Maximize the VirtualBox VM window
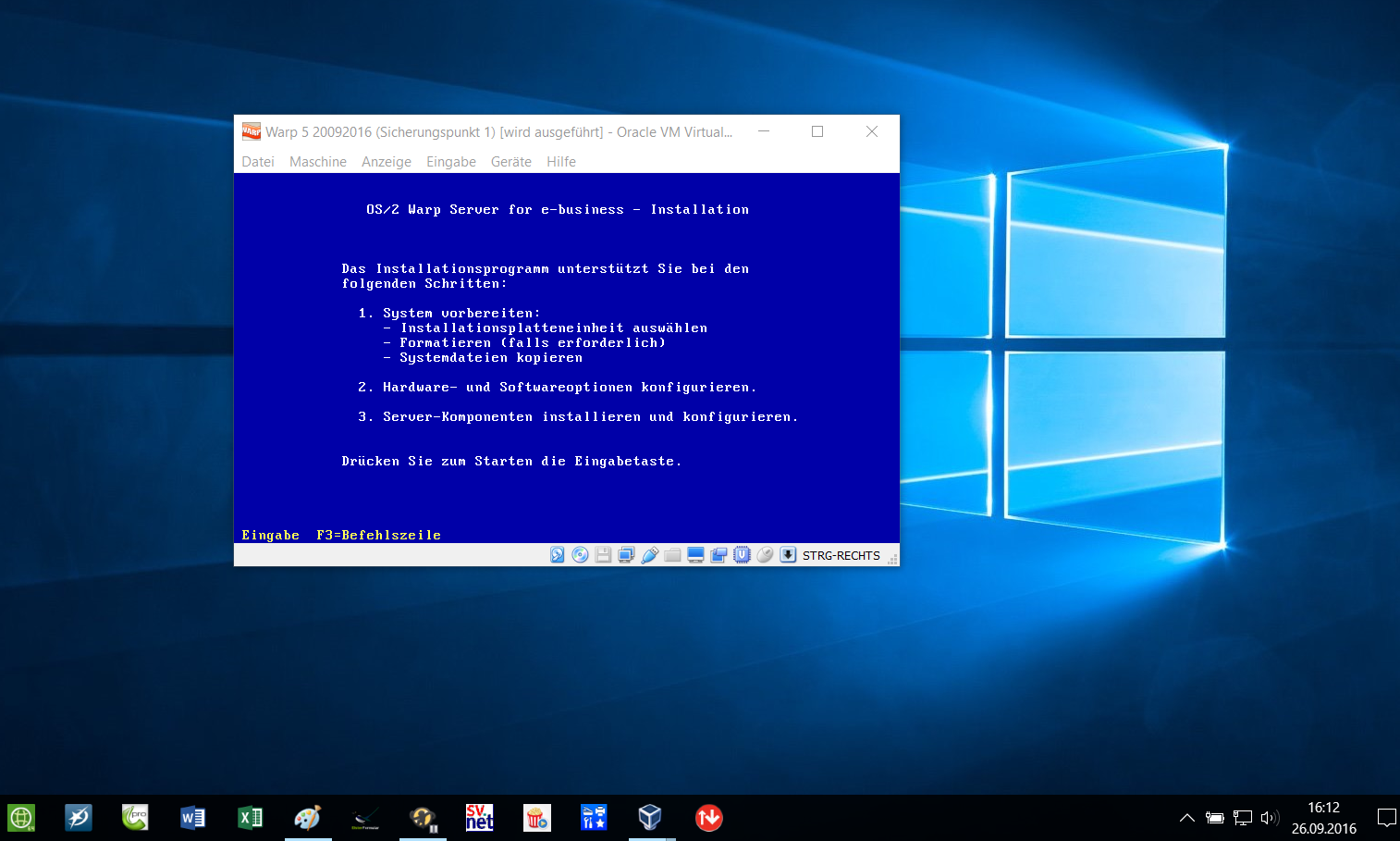Viewport: 1400px width, 841px height. pyautogui.click(x=817, y=131)
